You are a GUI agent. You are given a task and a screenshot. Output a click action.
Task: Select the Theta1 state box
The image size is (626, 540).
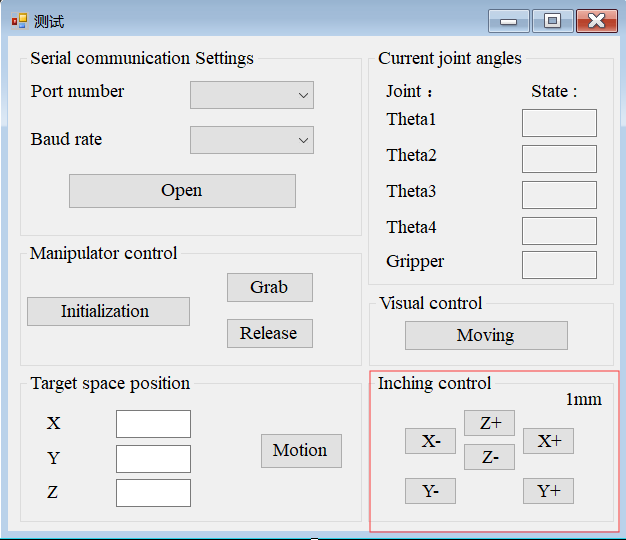click(x=559, y=123)
